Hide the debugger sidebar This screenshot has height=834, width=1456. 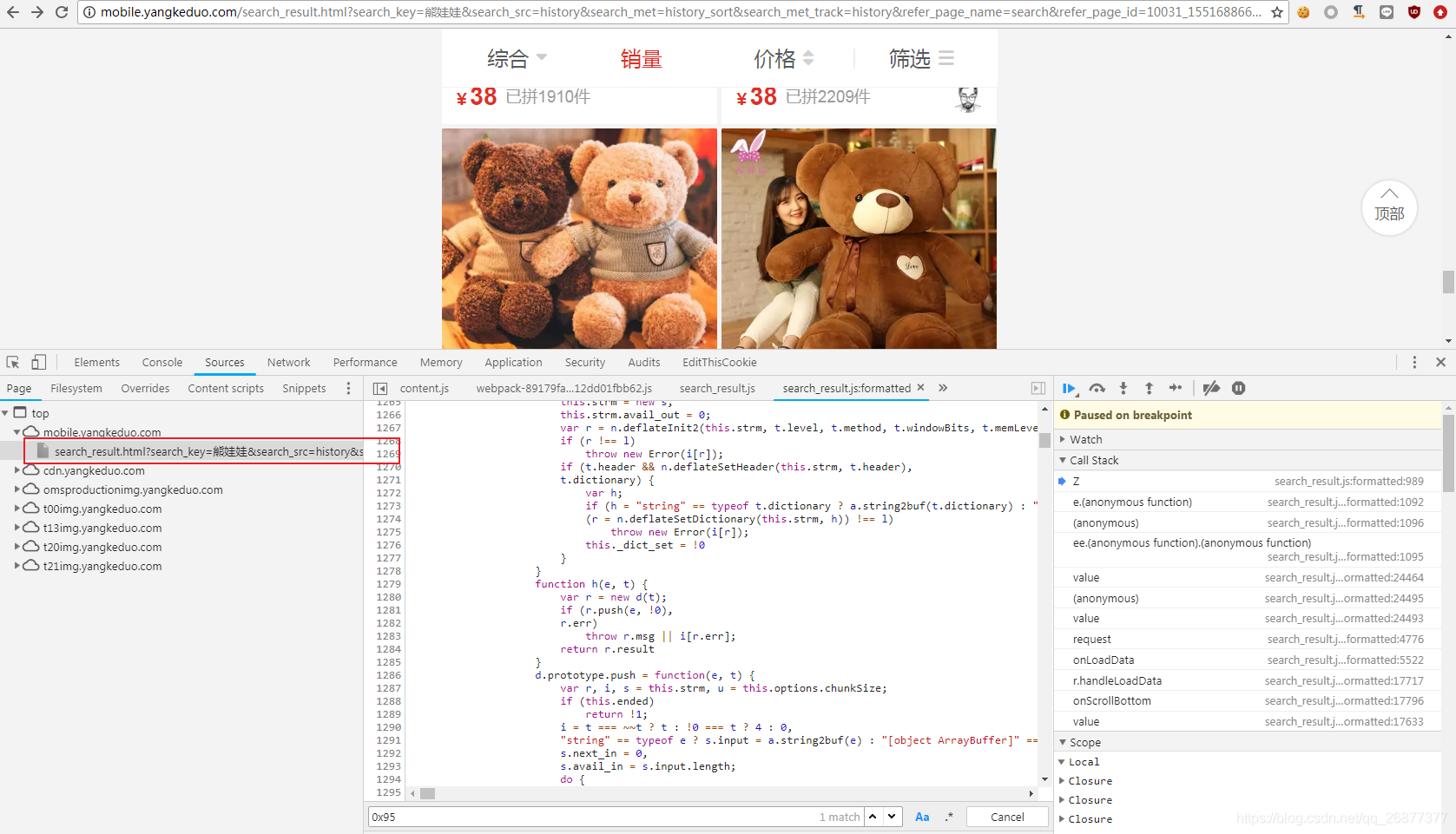click(x=1038, y=388)
